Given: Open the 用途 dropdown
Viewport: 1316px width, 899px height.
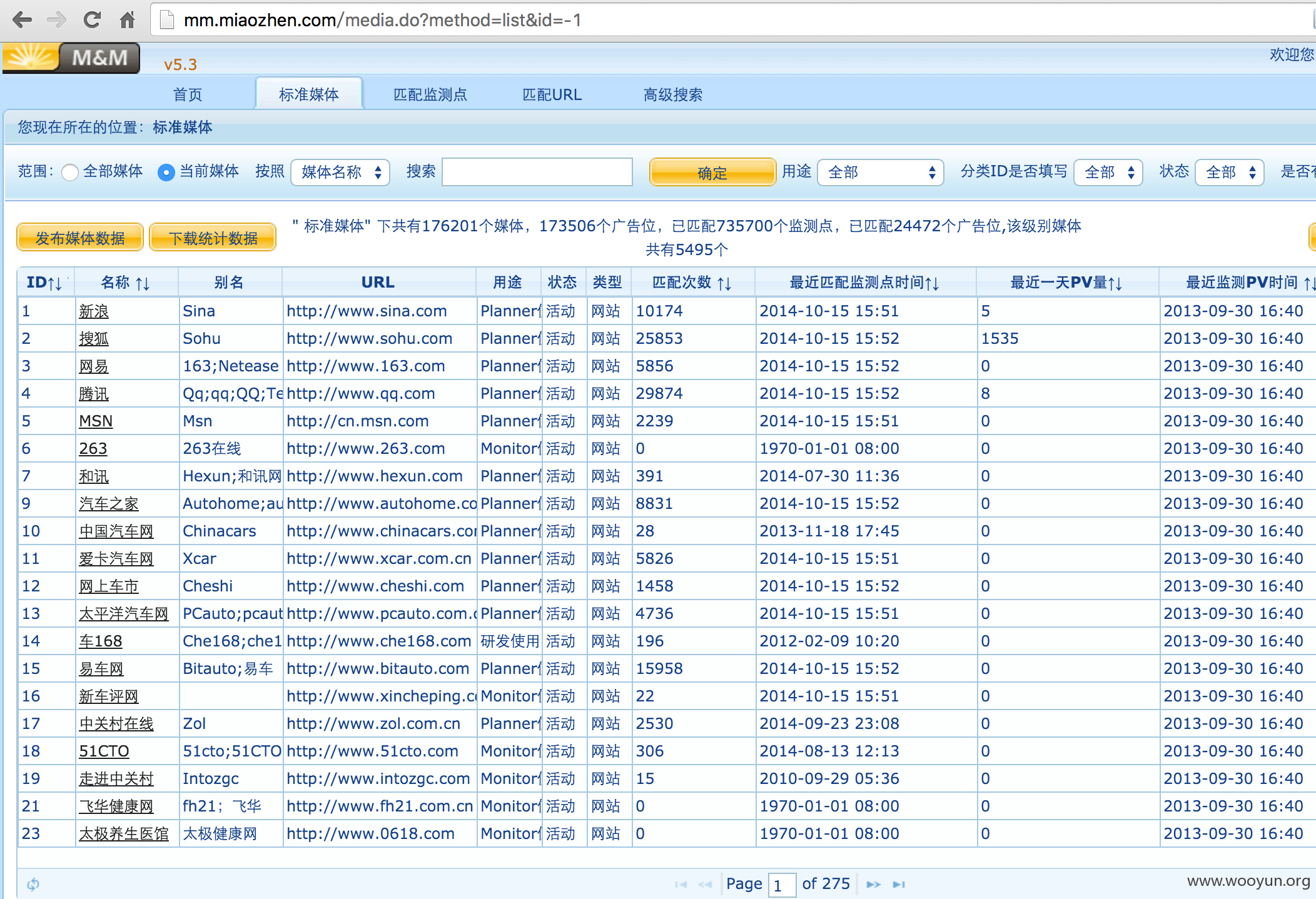Looking at the screenshot, I should 880,172.
